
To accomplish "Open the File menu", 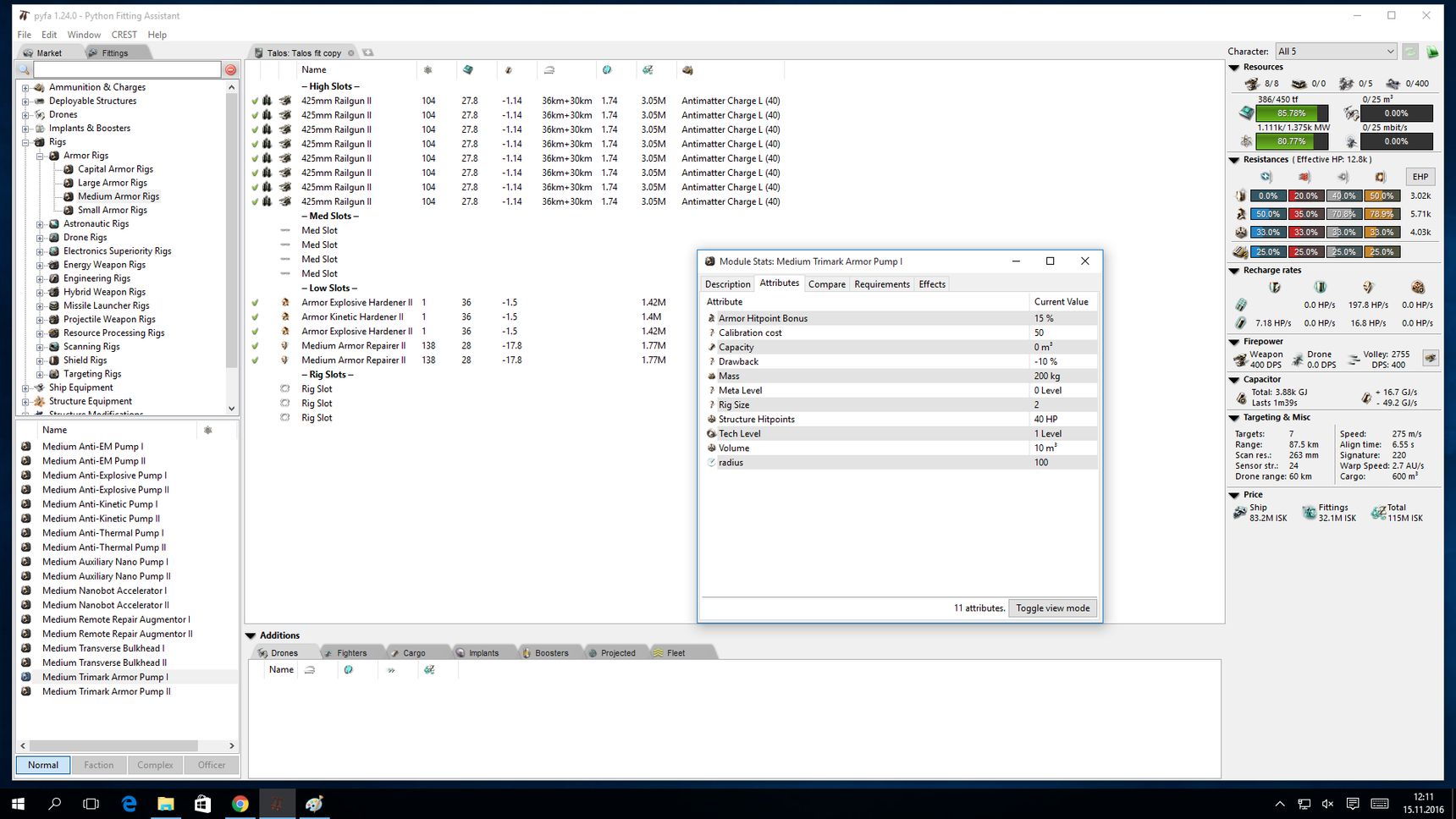I will [x=25, y=35].
